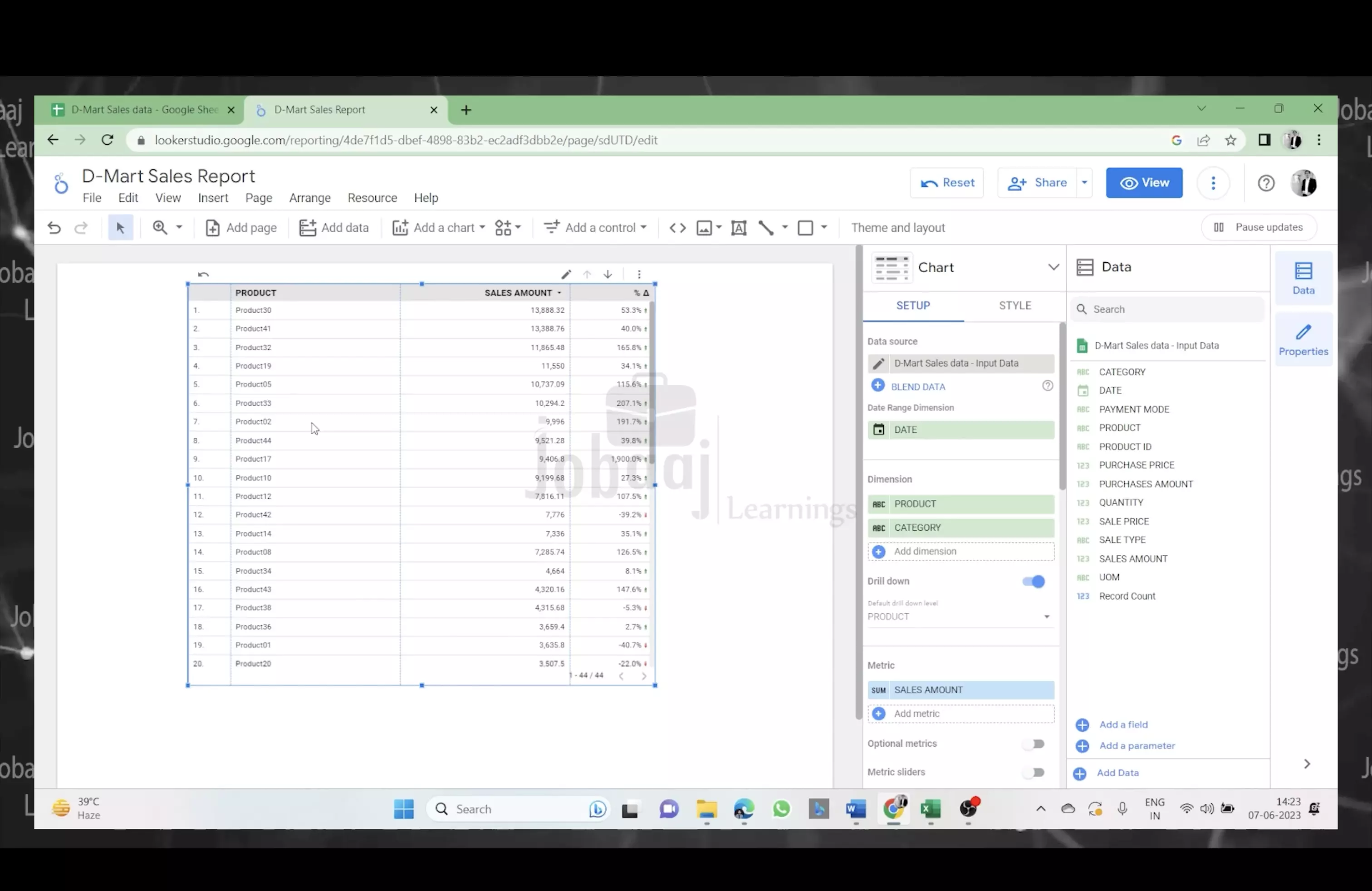
Task: Expand the Chart type chevron
Action: tap(1053, 267)
